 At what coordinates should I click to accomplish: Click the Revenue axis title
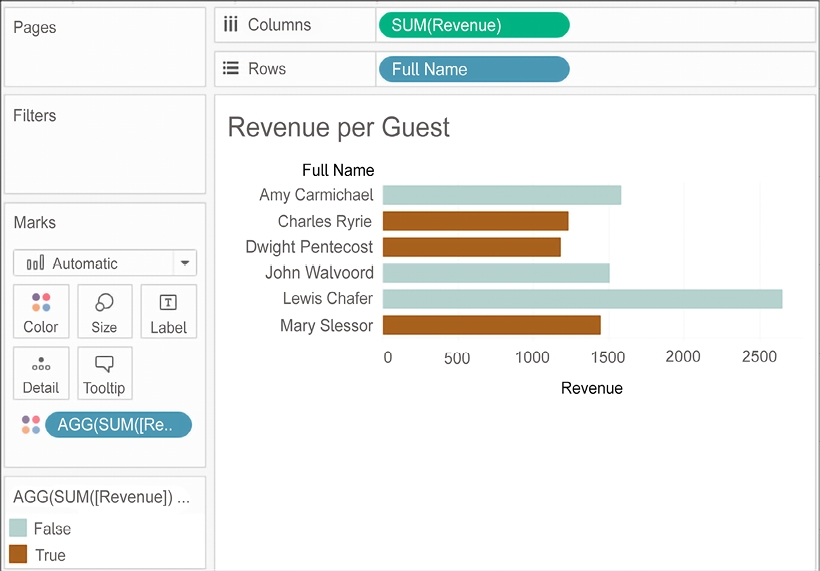pyautogui.click(x=591, y=388)
